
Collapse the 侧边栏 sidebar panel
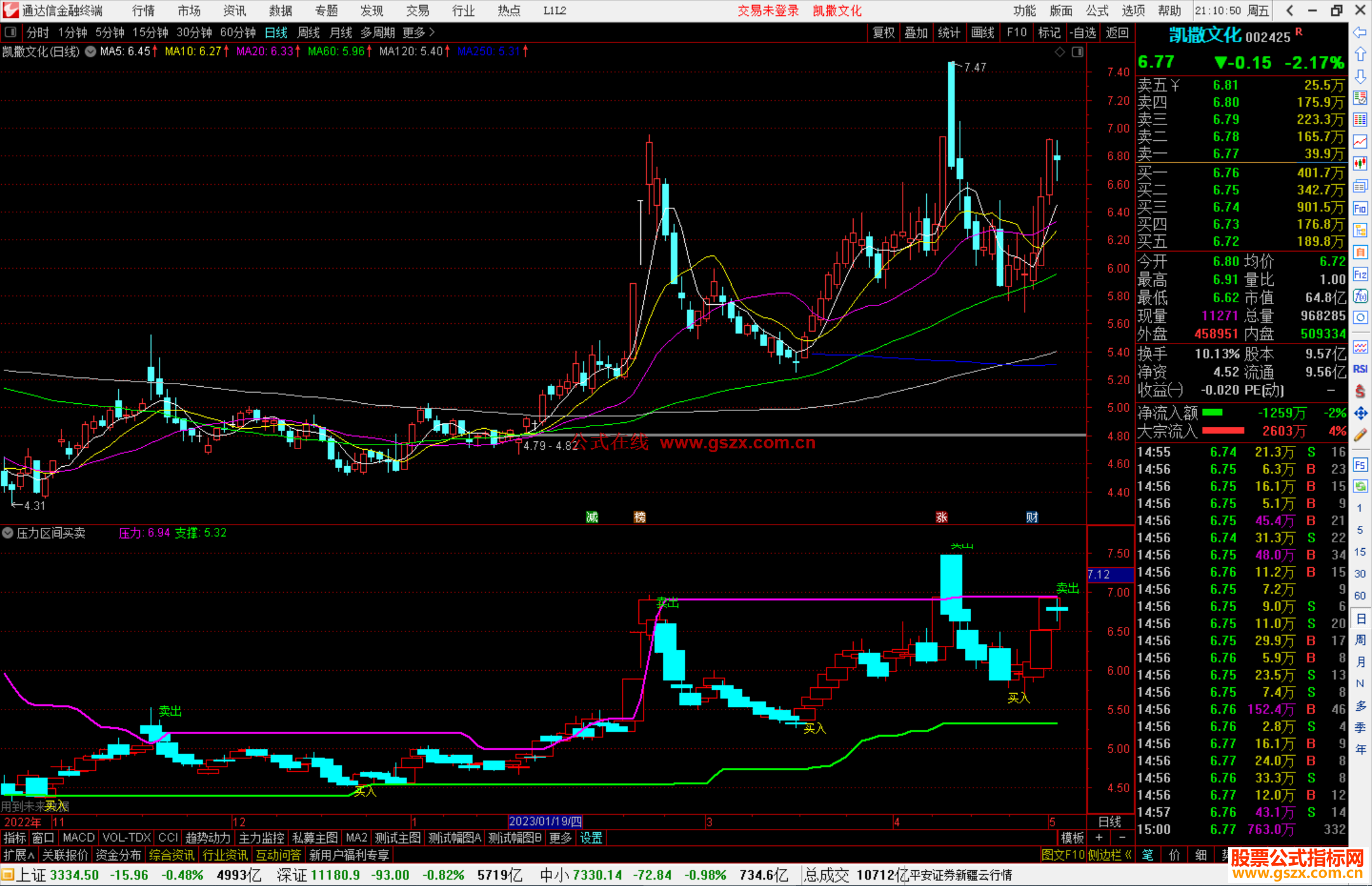(x=1110, y=855)
